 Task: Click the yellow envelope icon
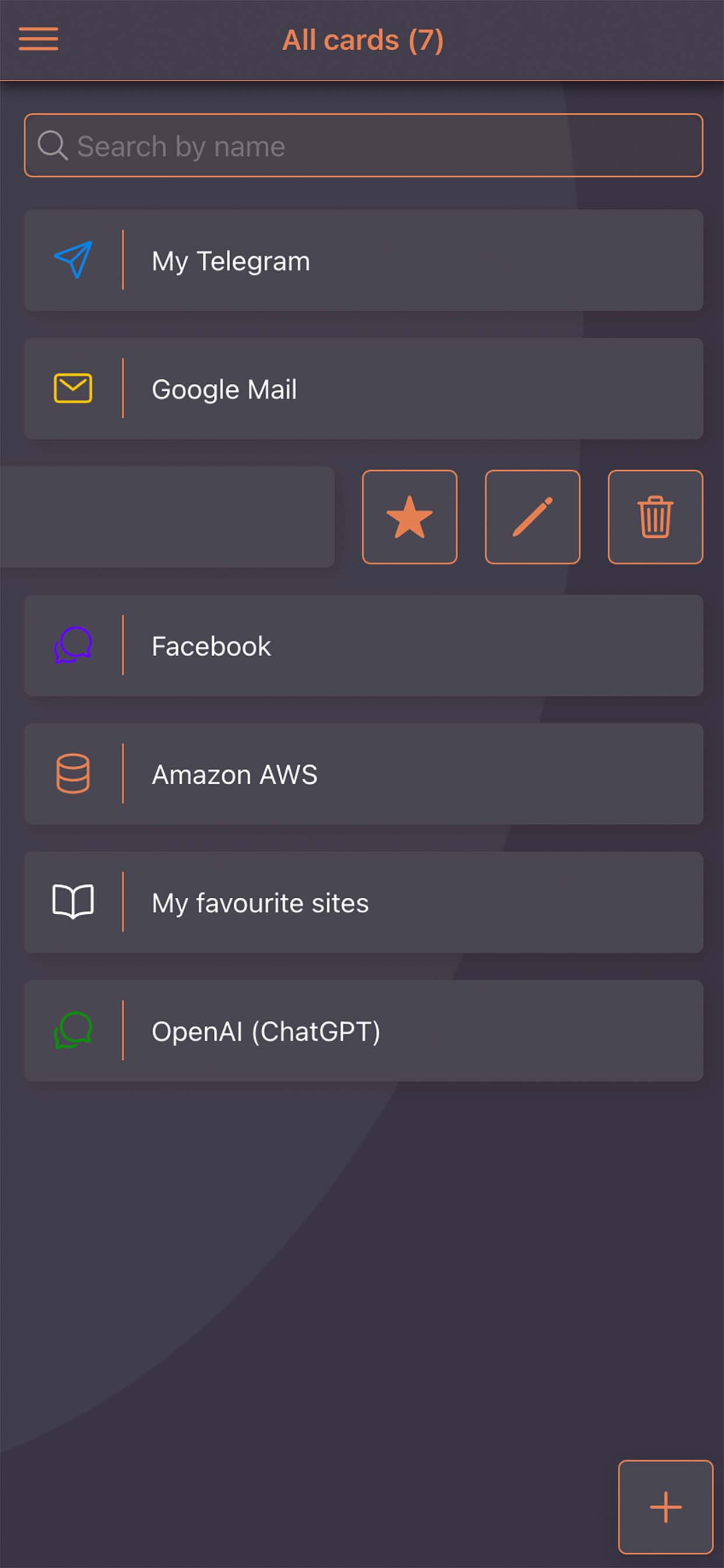point(73,388)
